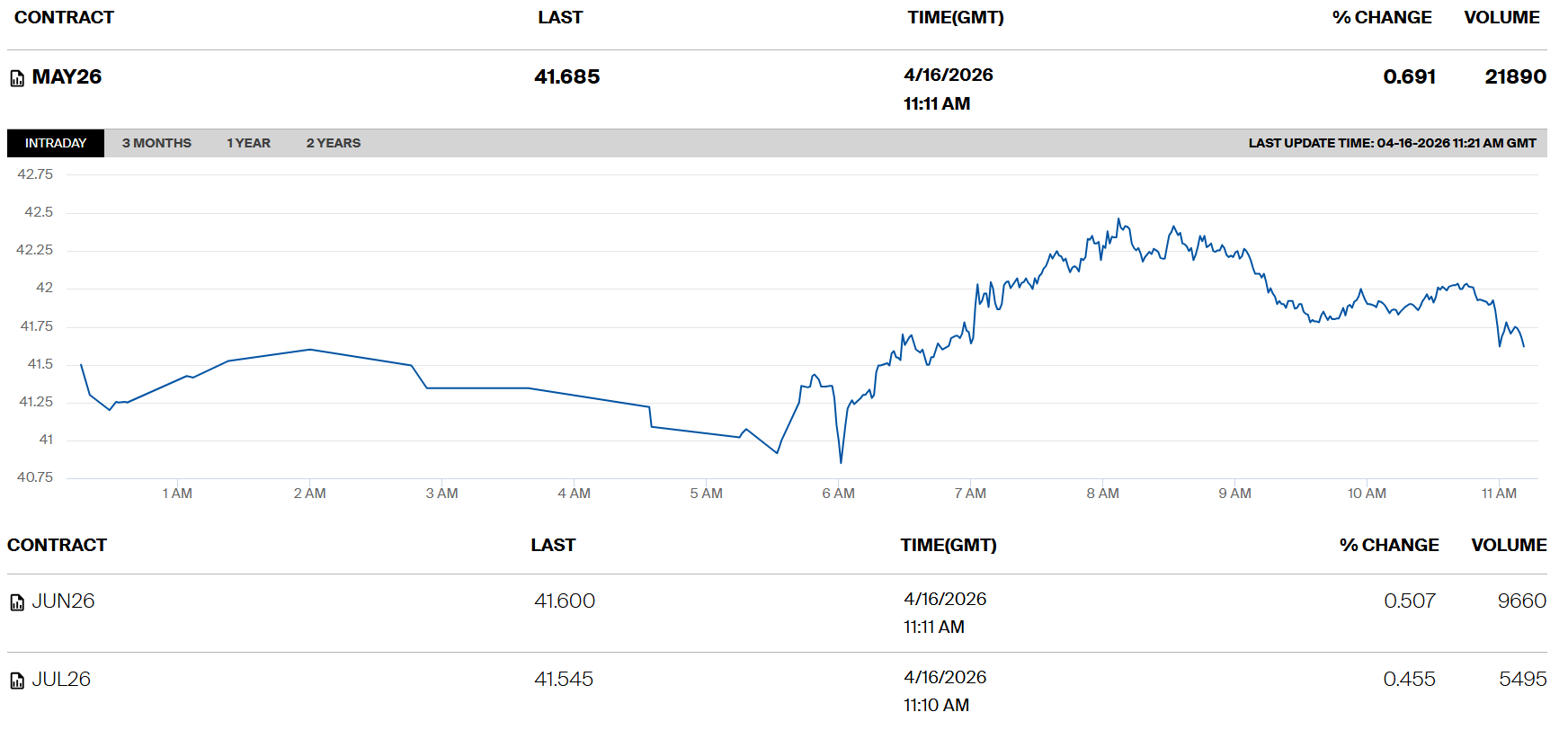This screenshot has height=730, width=1568.
Task: Click the MAY26 last price 41.685
Action: click(566, 77)
